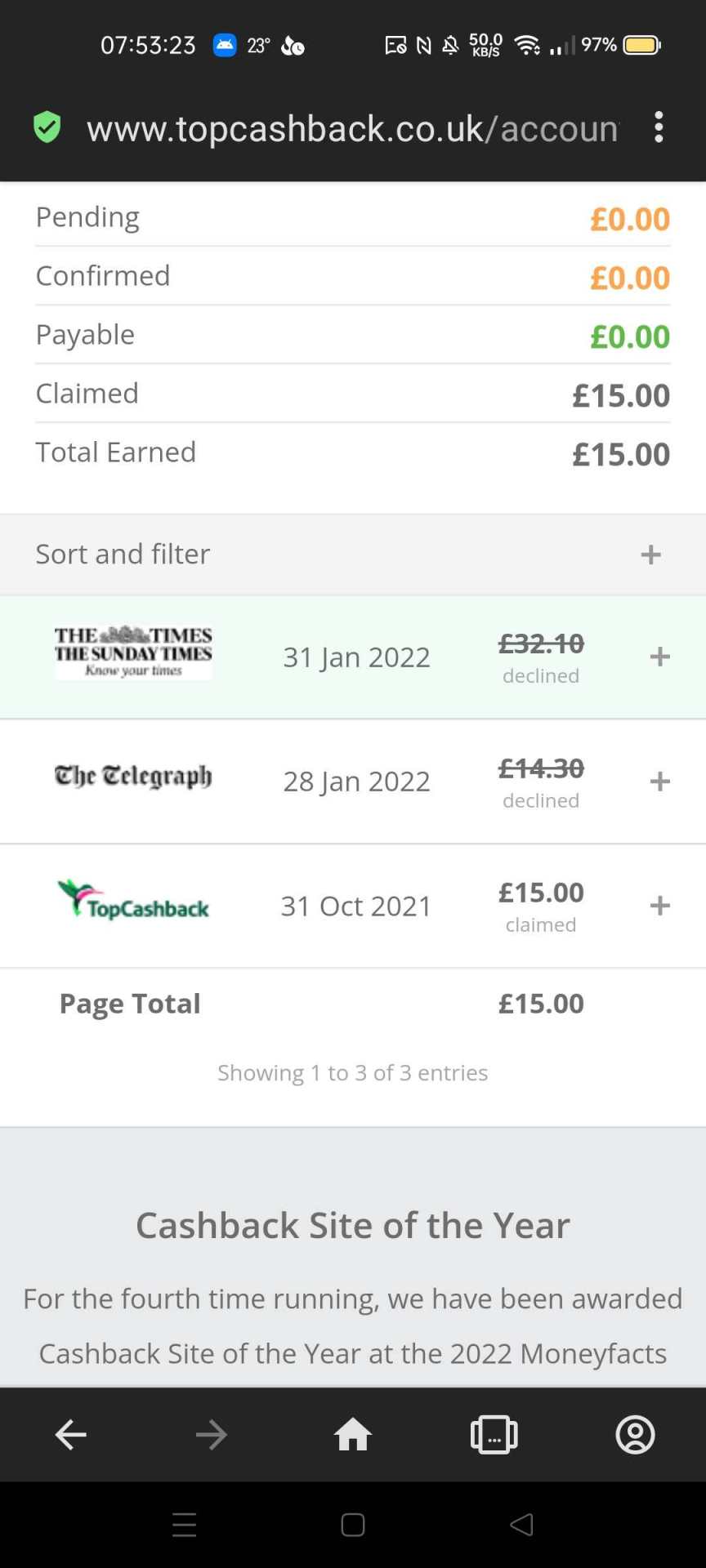Tap the TopCashback hummingbird logo
This screenshot has width=706, height=1568.
pos(133,900)
